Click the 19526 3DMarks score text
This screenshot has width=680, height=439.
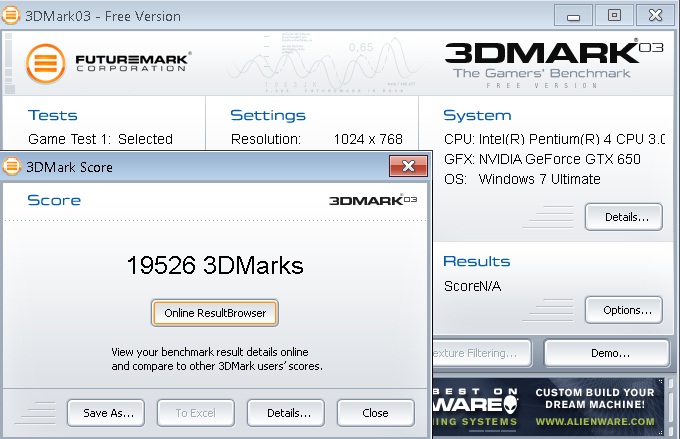click(215, 265)
